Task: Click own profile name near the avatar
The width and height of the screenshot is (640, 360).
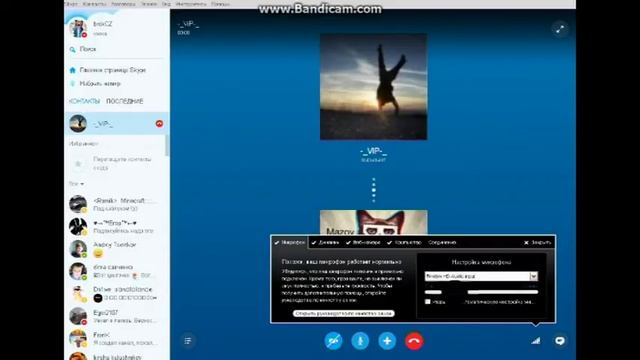Action: click(x=102, y=24)
